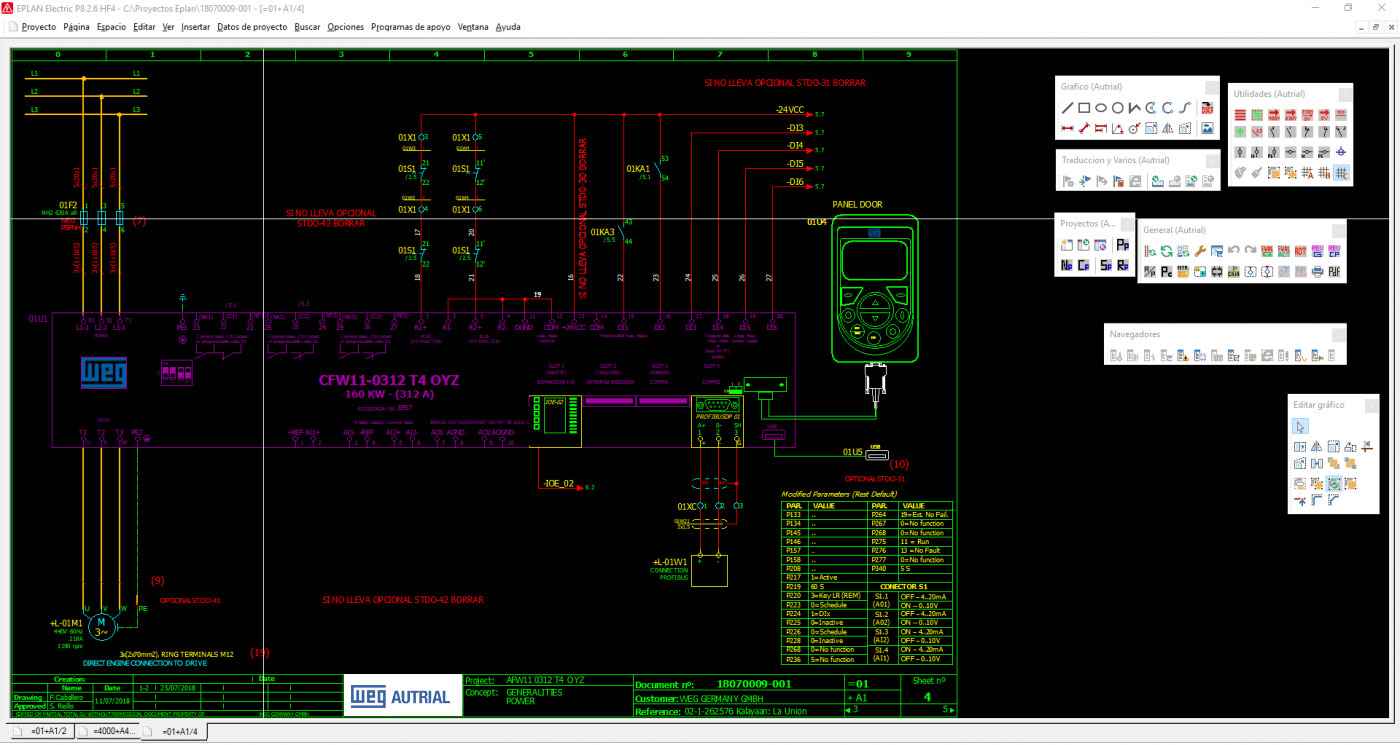
Task: Click the Mirror icon in Editar gráfico
Action: pos(1316,446)
